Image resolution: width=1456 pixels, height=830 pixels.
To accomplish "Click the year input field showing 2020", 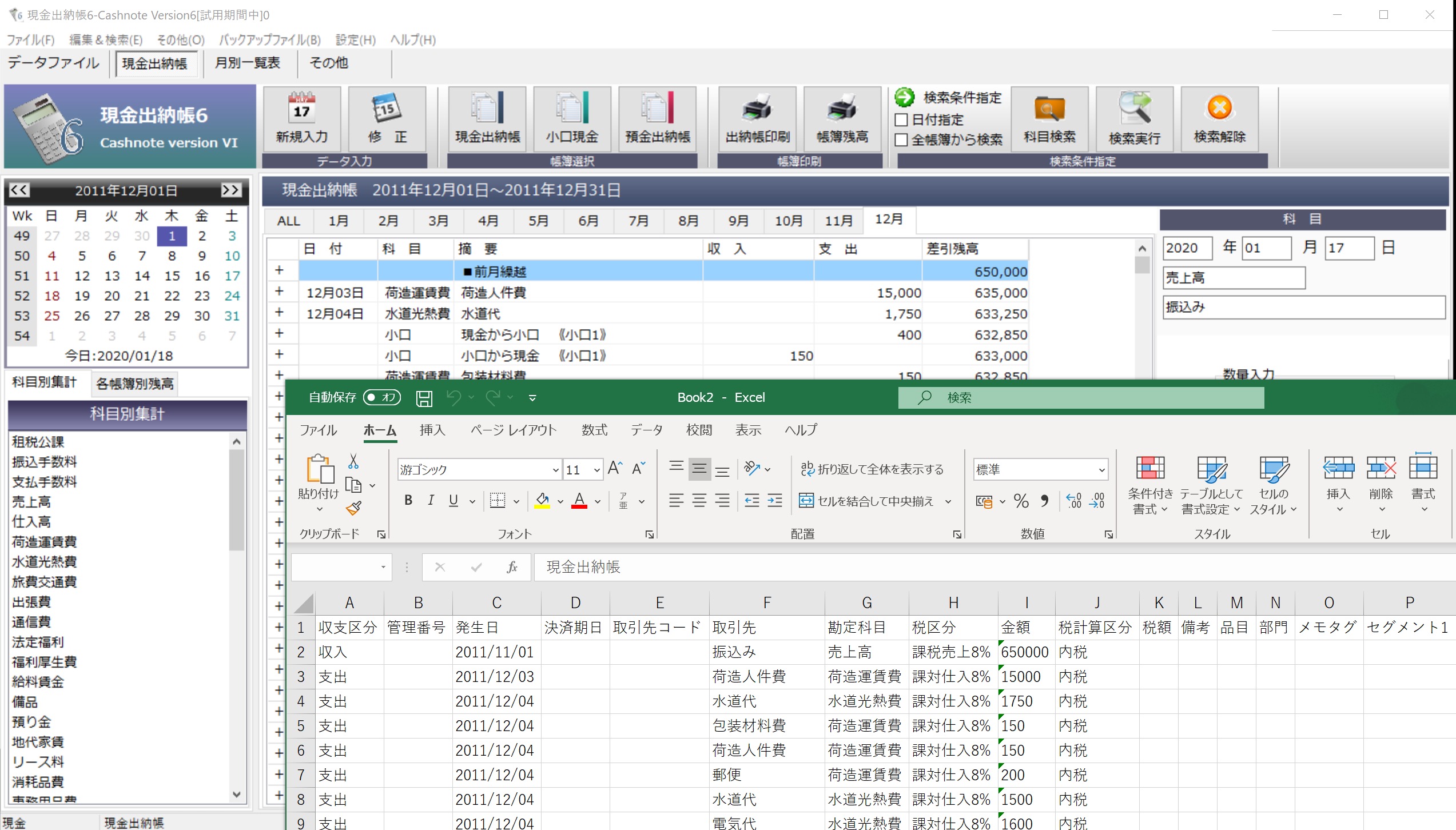I will [x=1187, y=248].
